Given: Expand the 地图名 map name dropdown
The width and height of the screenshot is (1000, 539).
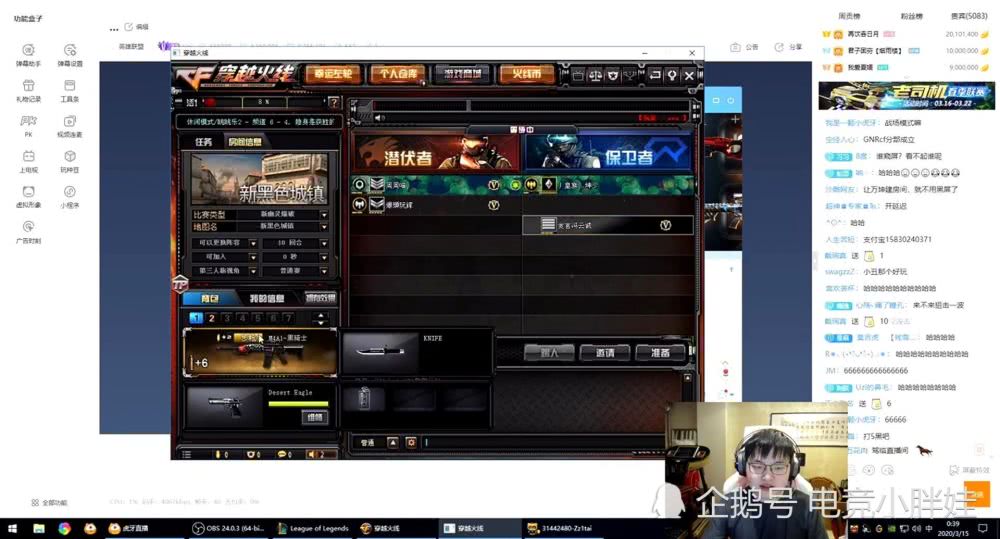Looking at the screenshot, I should (x=324, y=226).
